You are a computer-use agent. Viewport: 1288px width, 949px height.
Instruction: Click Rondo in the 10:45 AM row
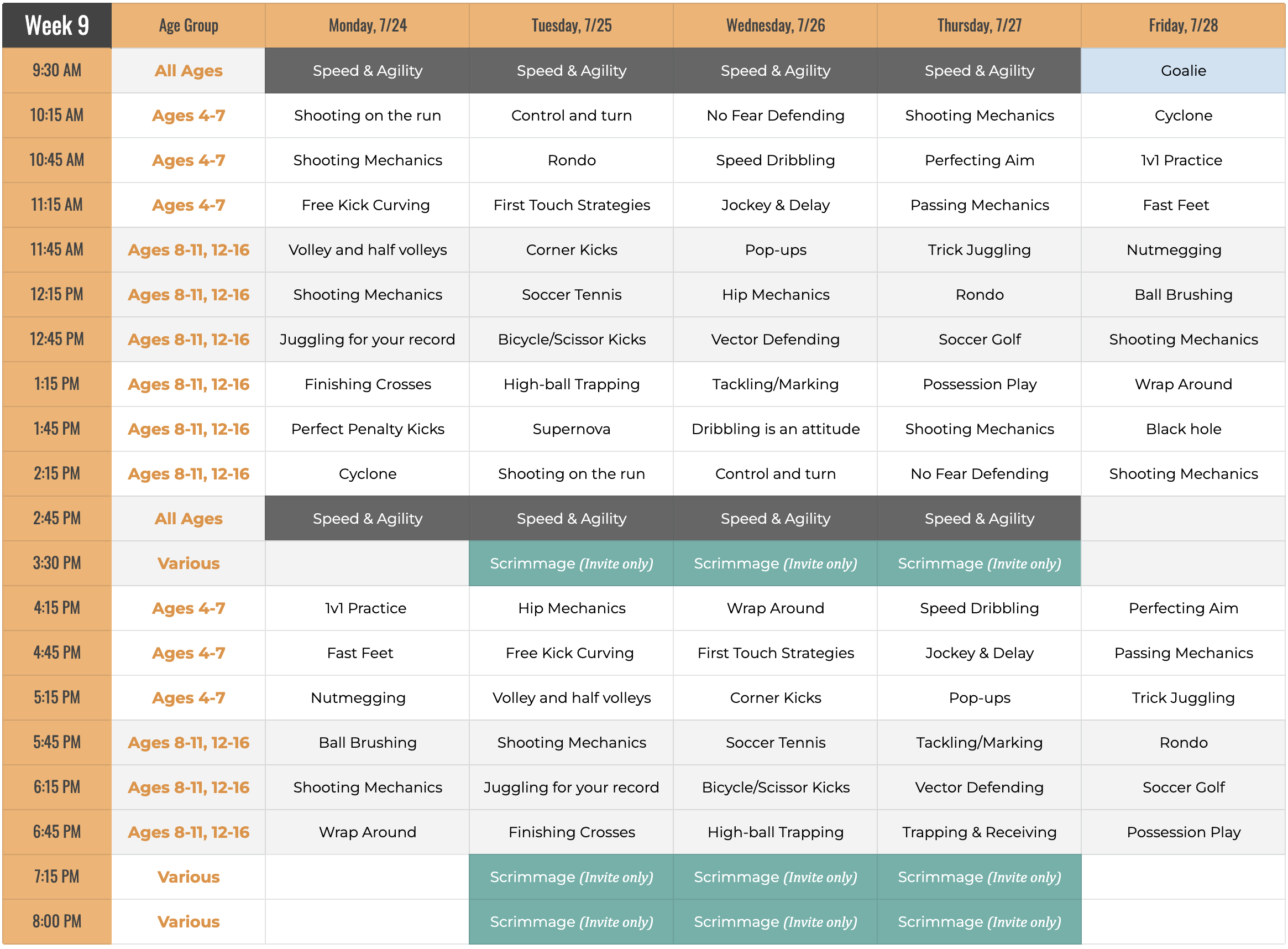tap(572, 160)
